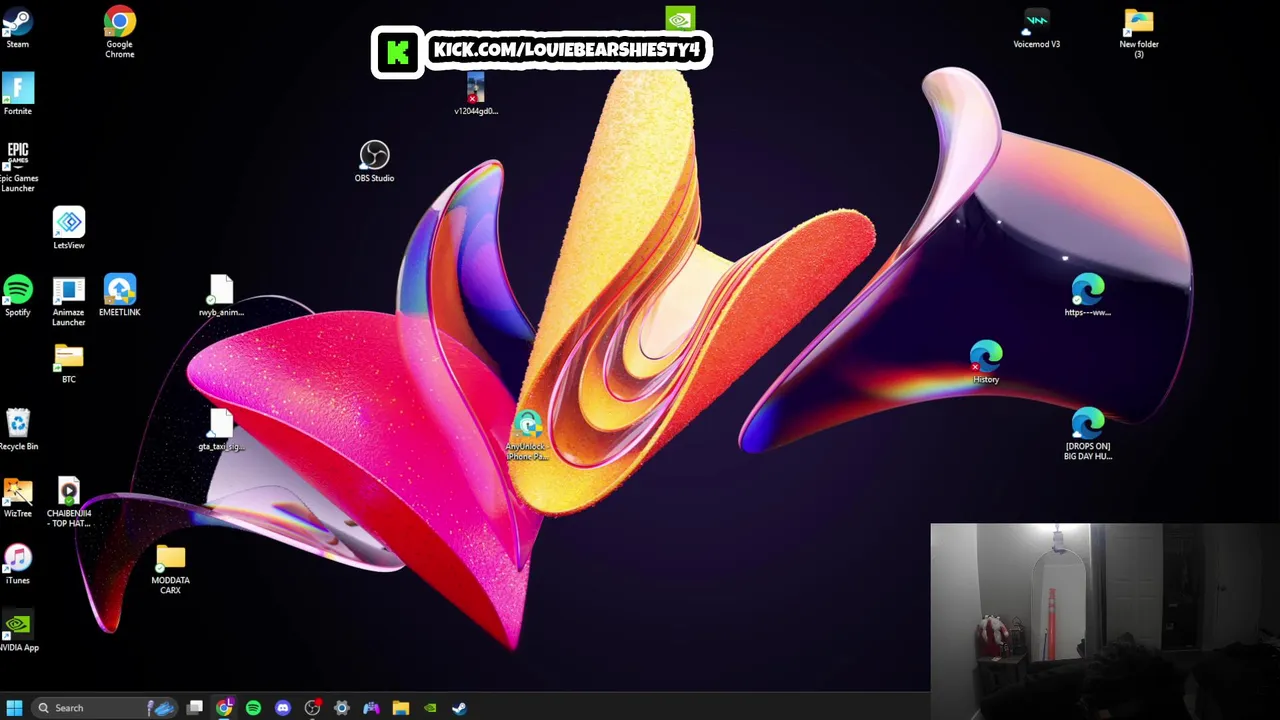Open Discord from the taskbar
Viewport: 1280px width, 720px height.
tap(283, 708)
